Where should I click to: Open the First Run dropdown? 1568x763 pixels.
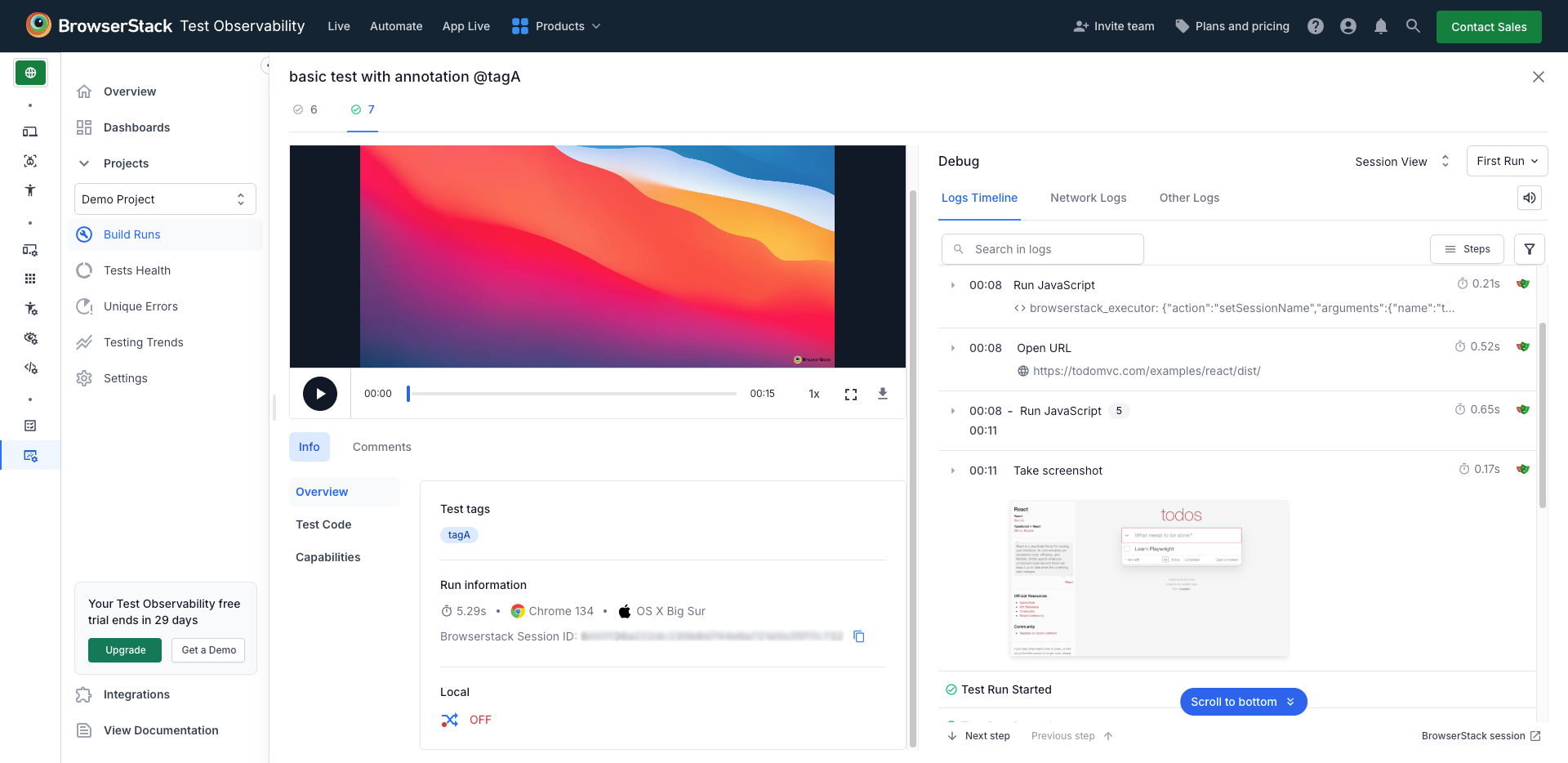1506,161
